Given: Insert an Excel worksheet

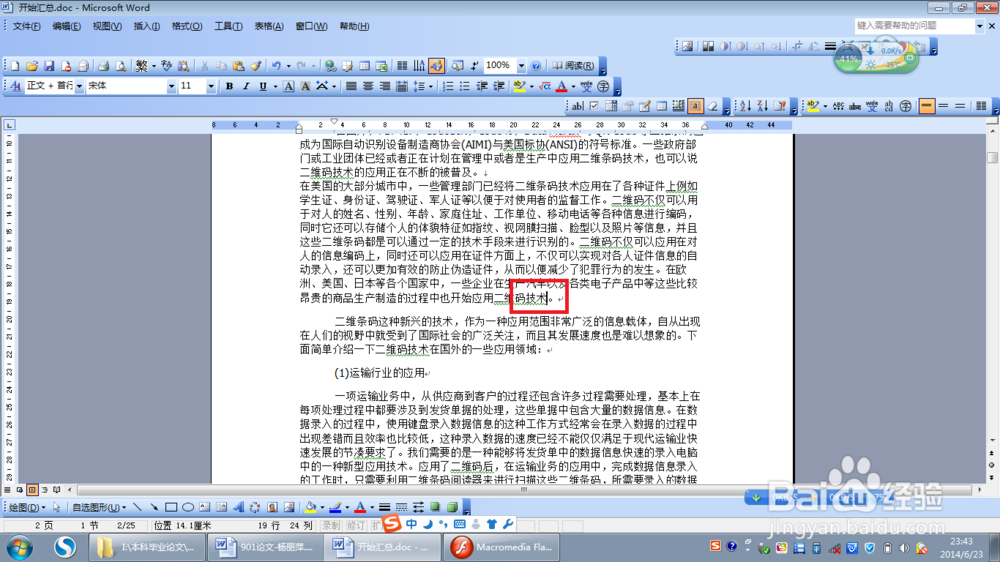Looking at the screenshot, I should pyautogui.click(x=381, y=66).
